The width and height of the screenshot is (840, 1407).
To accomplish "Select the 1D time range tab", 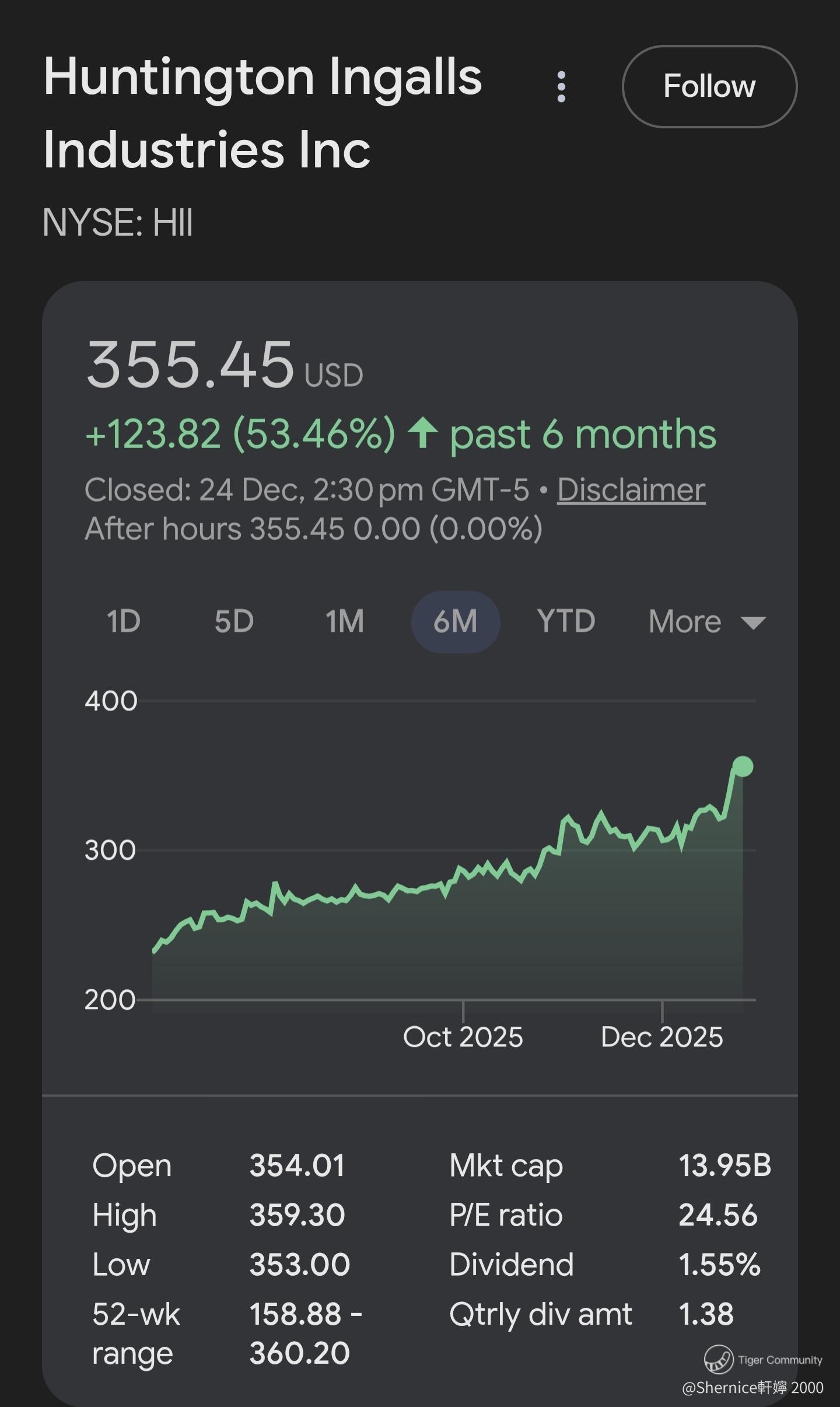I will pyautogui.click(x=124, y=621).
